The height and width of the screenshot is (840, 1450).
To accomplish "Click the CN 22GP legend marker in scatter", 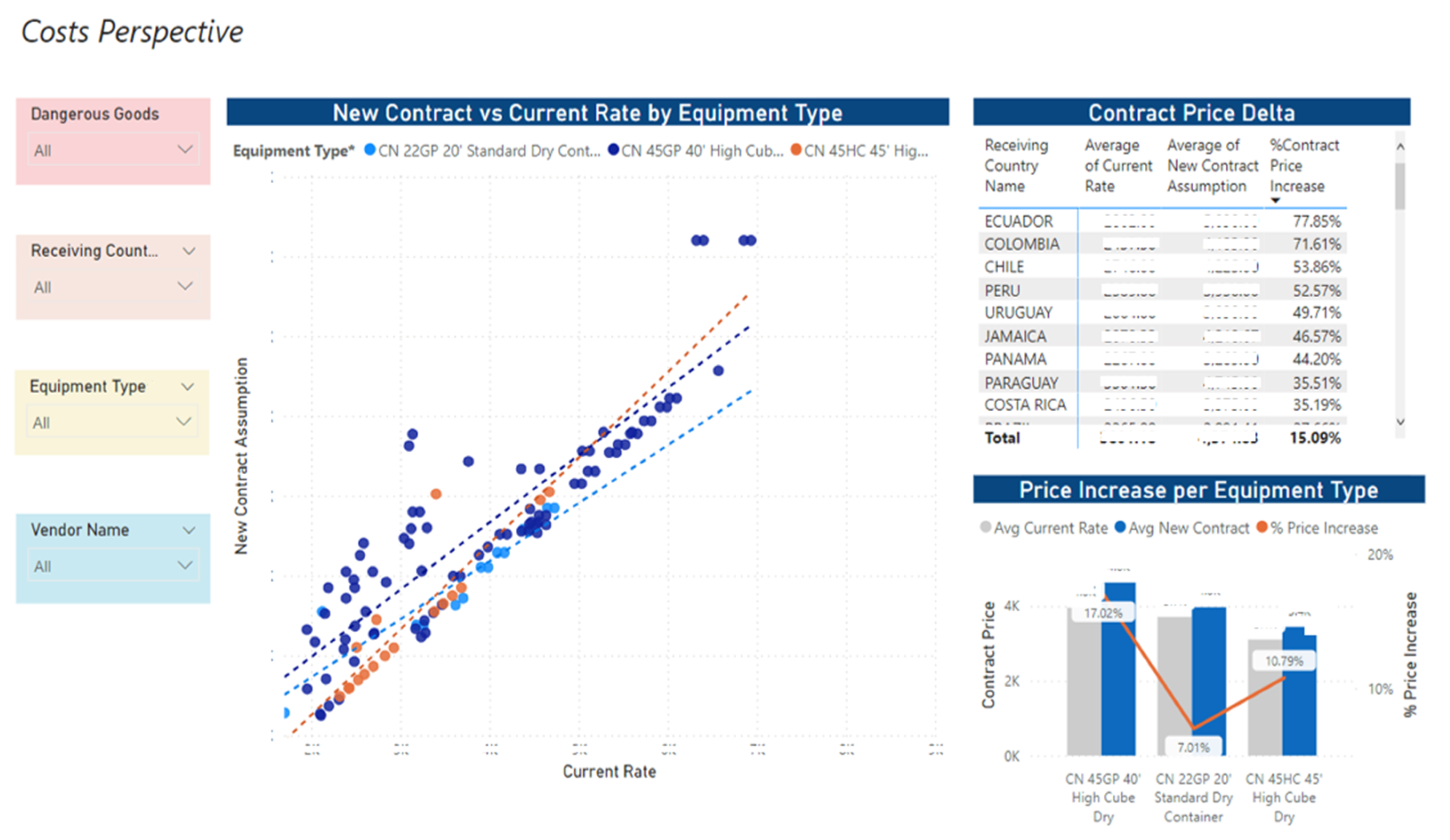I will (x=371, y=150).
